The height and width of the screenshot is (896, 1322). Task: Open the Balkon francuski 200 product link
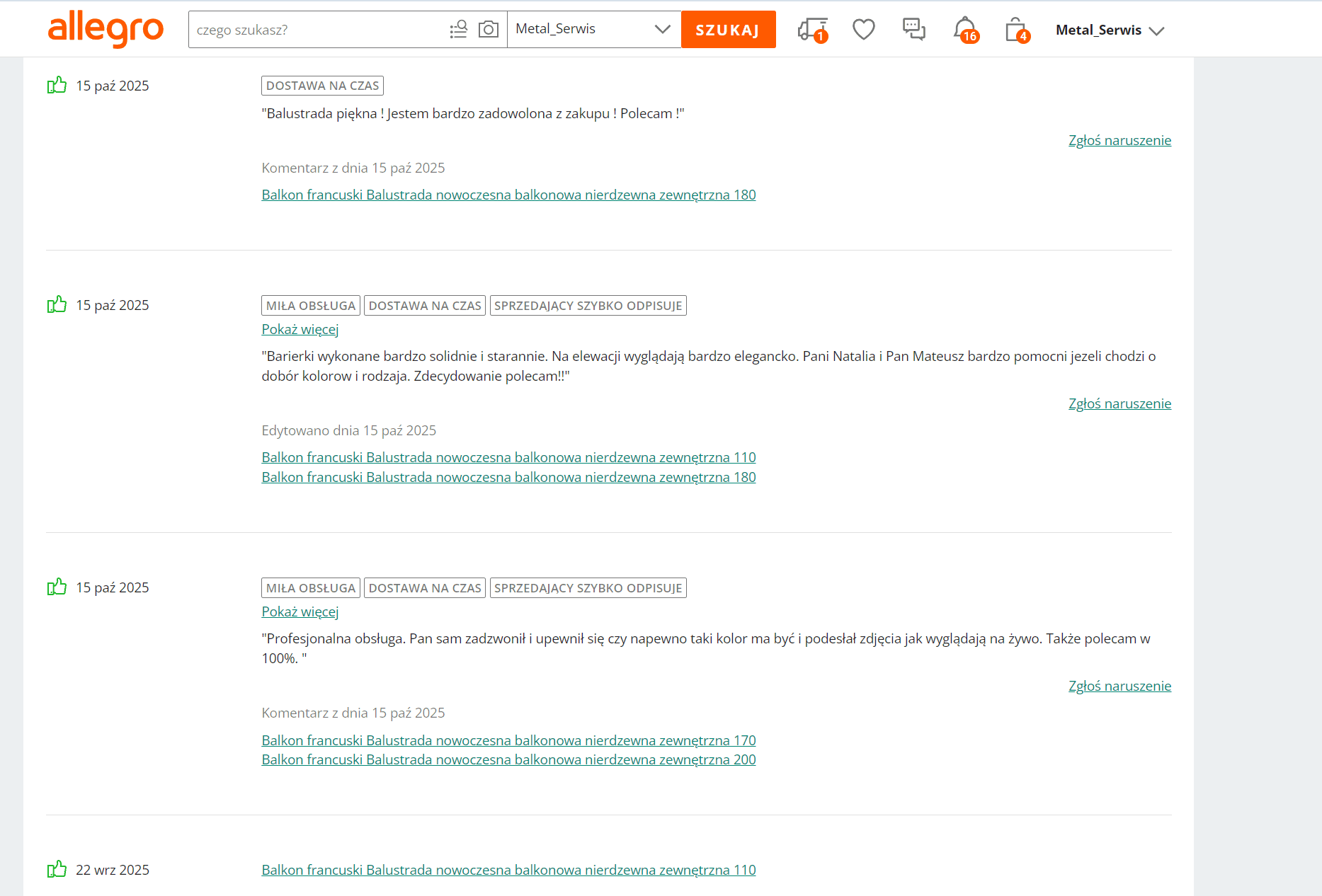[x=508, y=759]
